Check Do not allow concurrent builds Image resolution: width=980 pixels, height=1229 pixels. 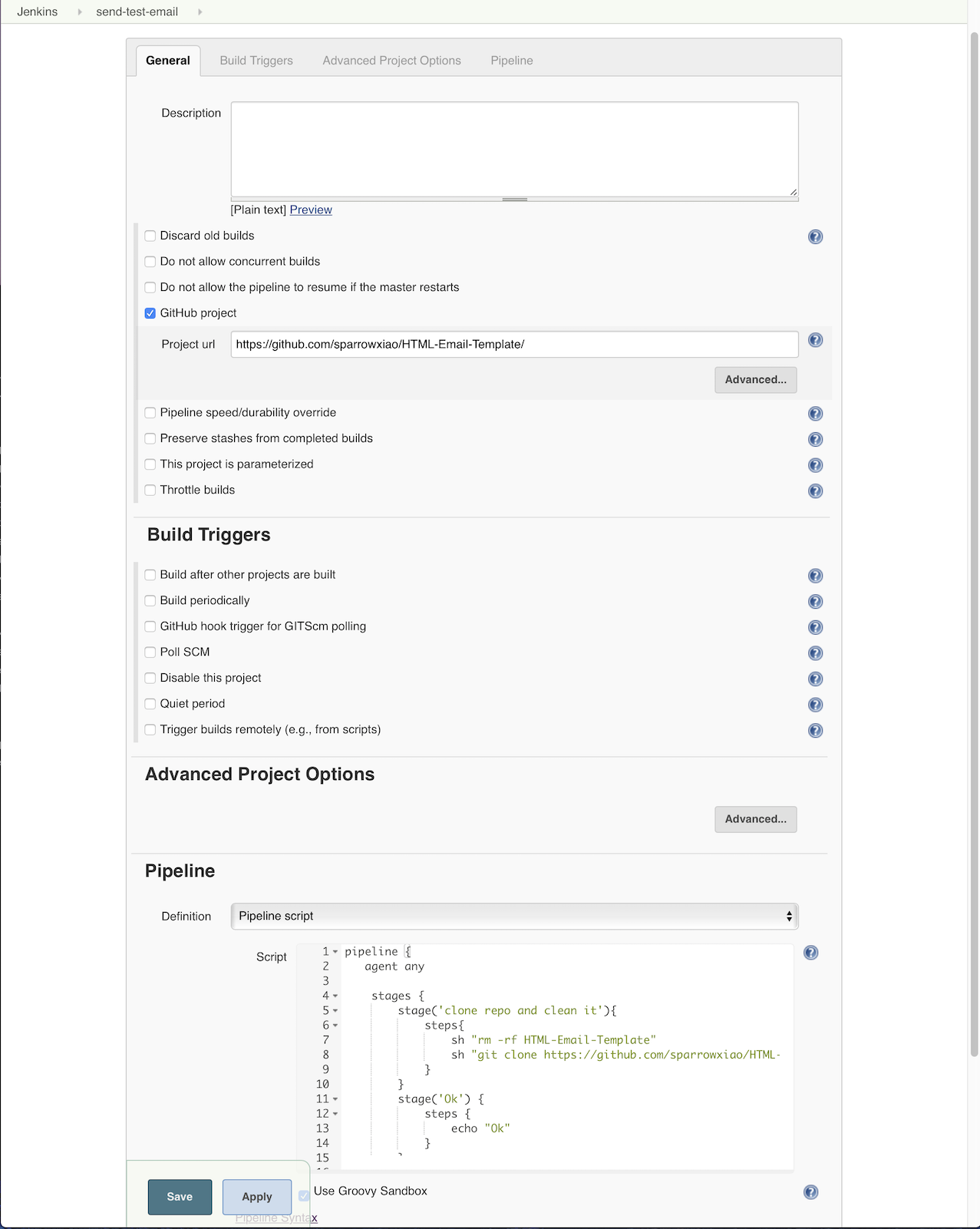click(x=150, y=262)
